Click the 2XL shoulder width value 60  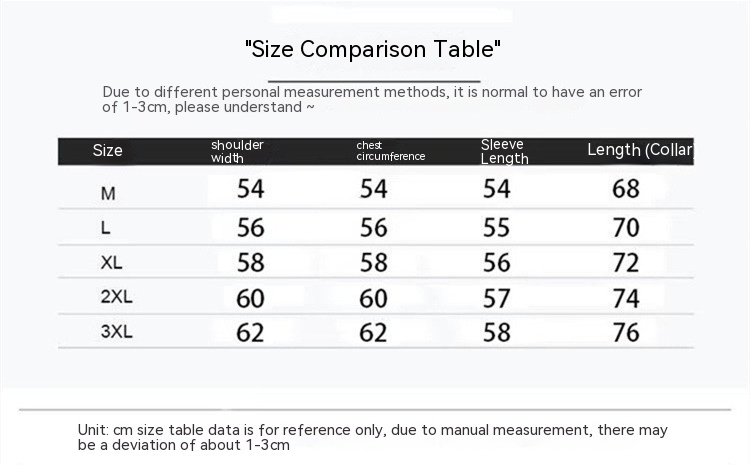(250, 298)
